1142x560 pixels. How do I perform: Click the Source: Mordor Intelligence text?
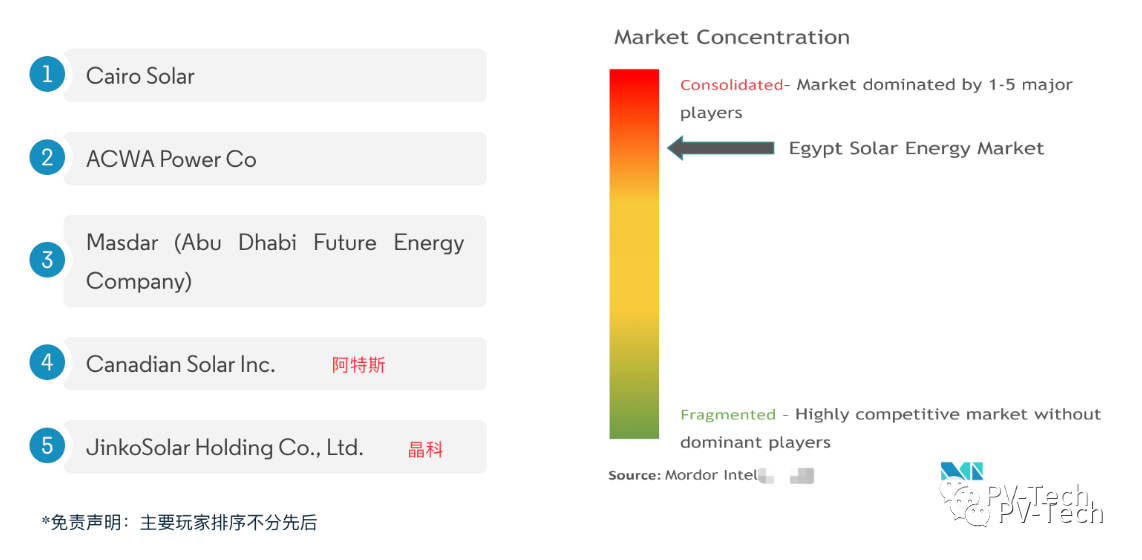[x=683, y=475]
